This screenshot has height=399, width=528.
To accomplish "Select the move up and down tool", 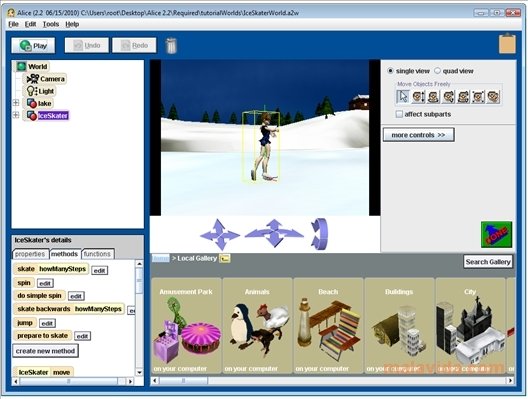I will click(x=418, y=97).
